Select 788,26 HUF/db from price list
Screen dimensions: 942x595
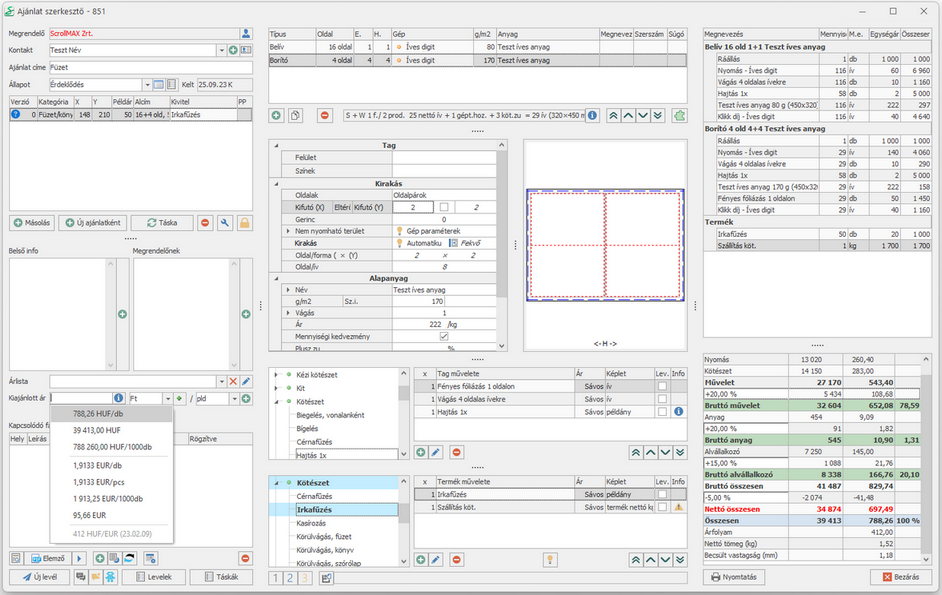pyautogui.click(x=96, y=412)
